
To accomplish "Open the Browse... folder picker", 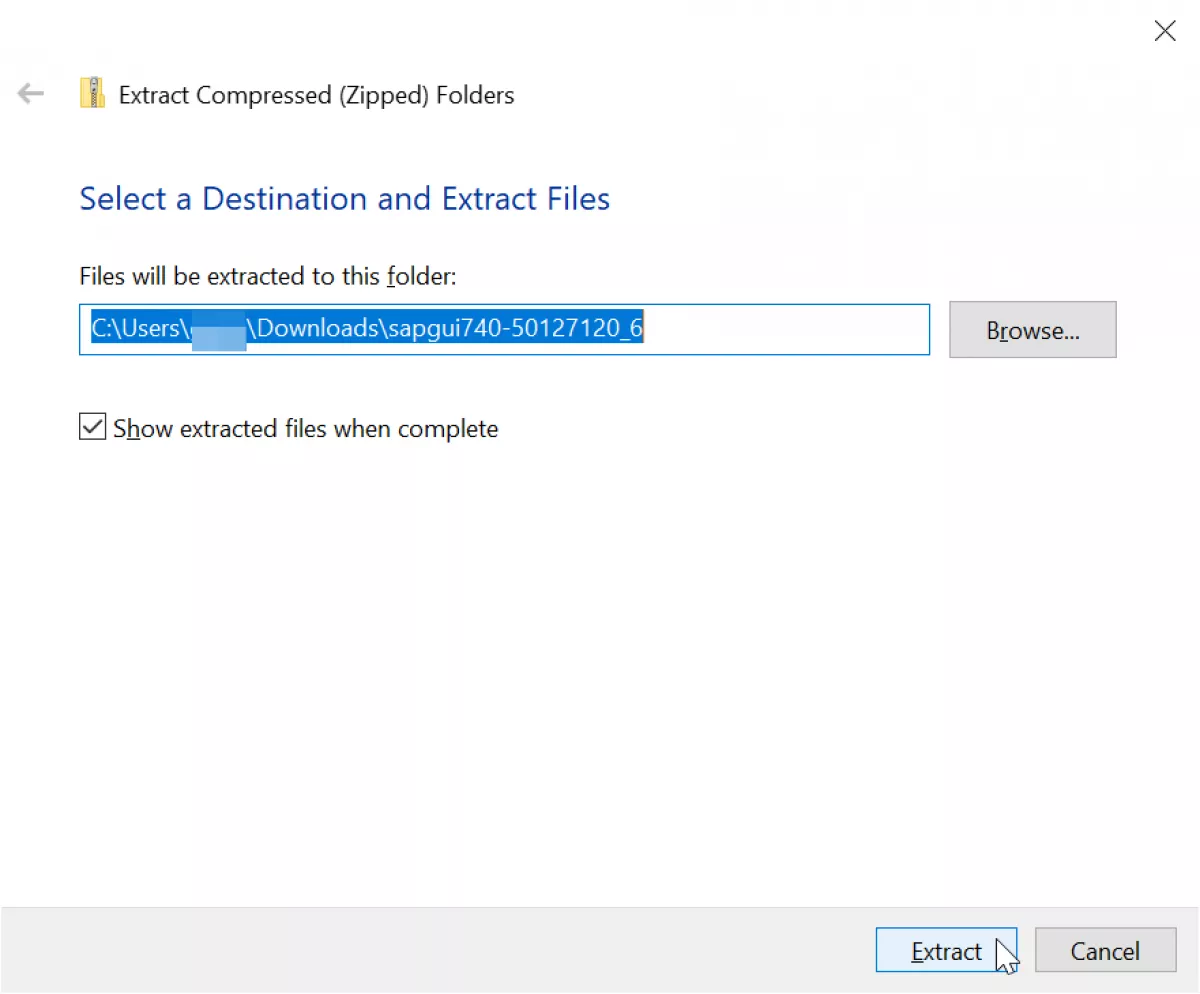I will tap(1032, 330).
